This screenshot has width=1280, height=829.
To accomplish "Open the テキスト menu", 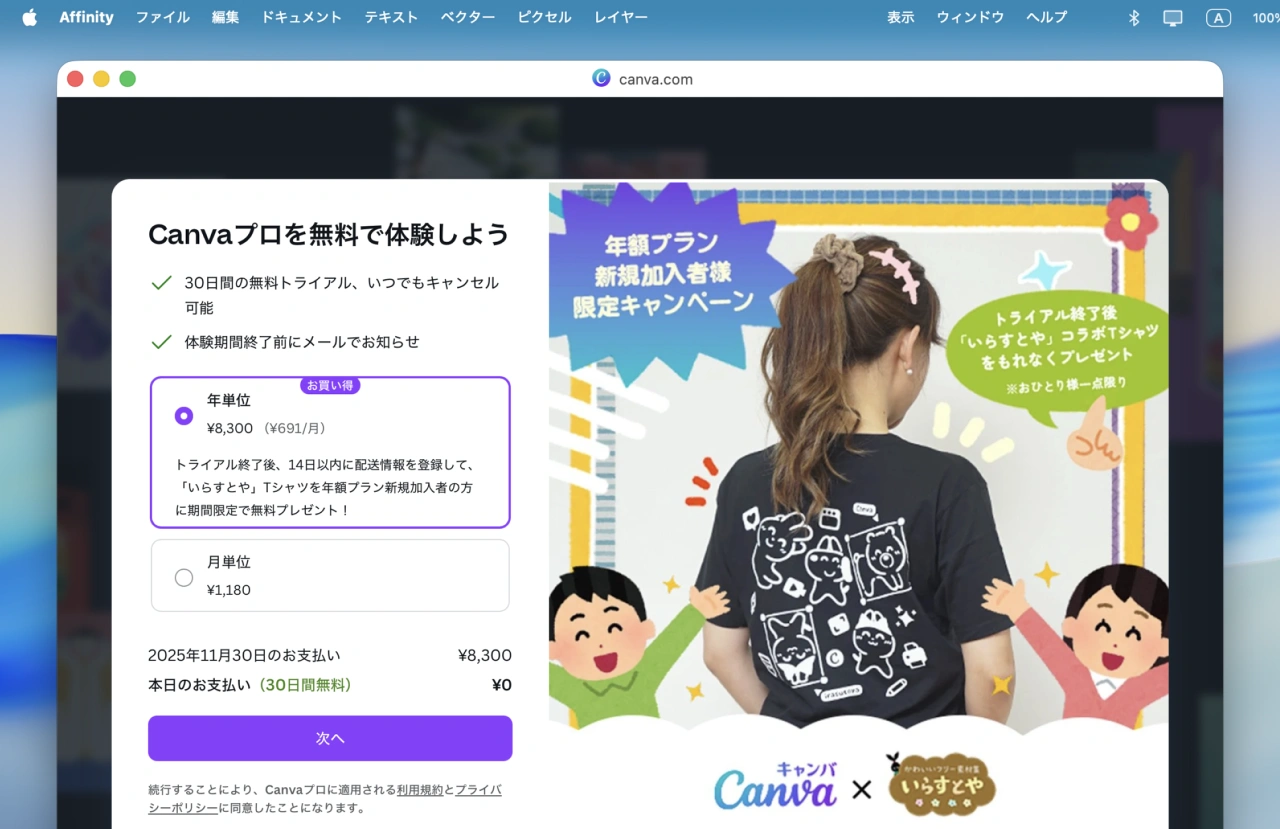I will point(392,17).
